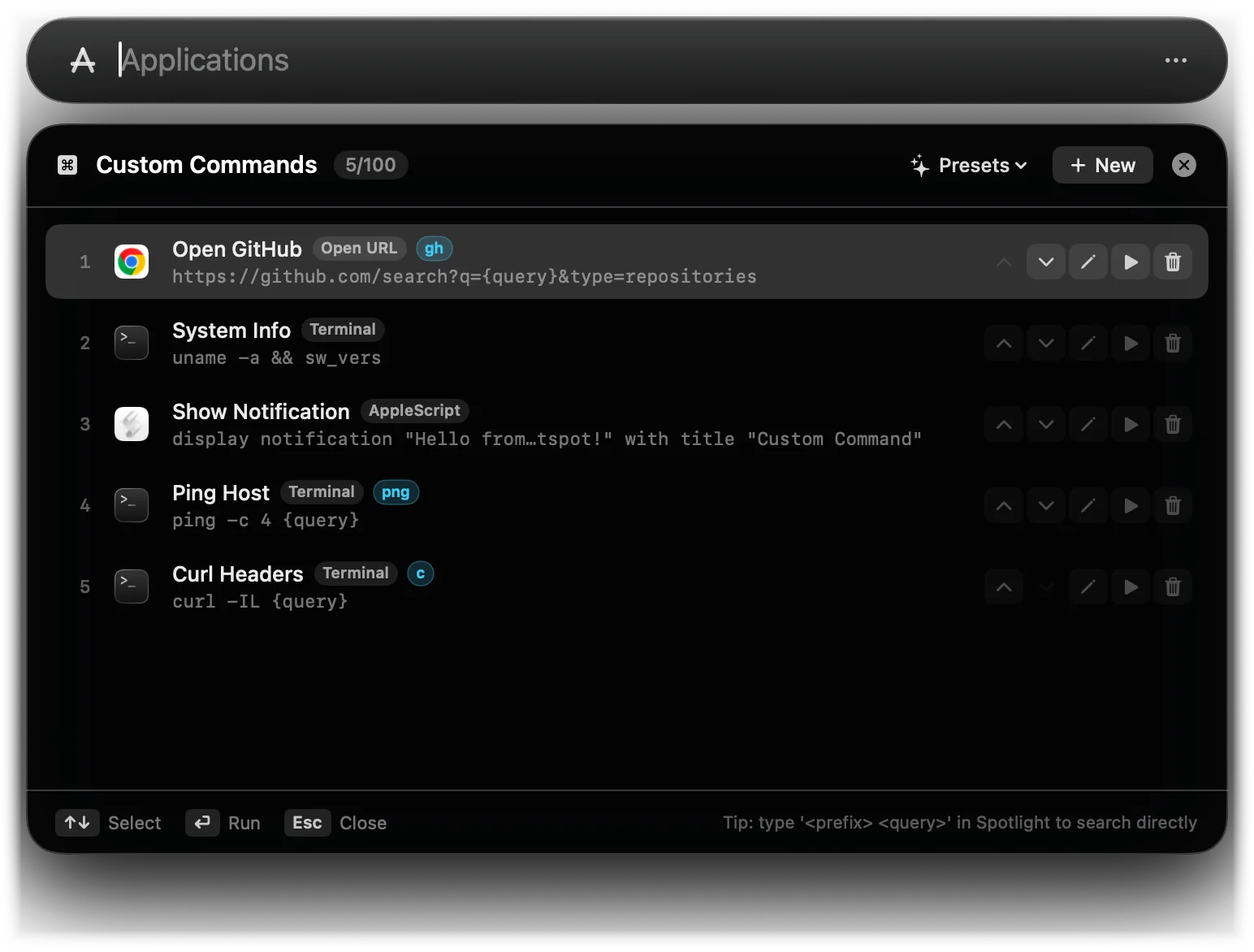The height and width of the screenshot is (952, 1254).
Task: Delete the Curl Headers command
Action: pyautogui.click(x=1173, y=586)
